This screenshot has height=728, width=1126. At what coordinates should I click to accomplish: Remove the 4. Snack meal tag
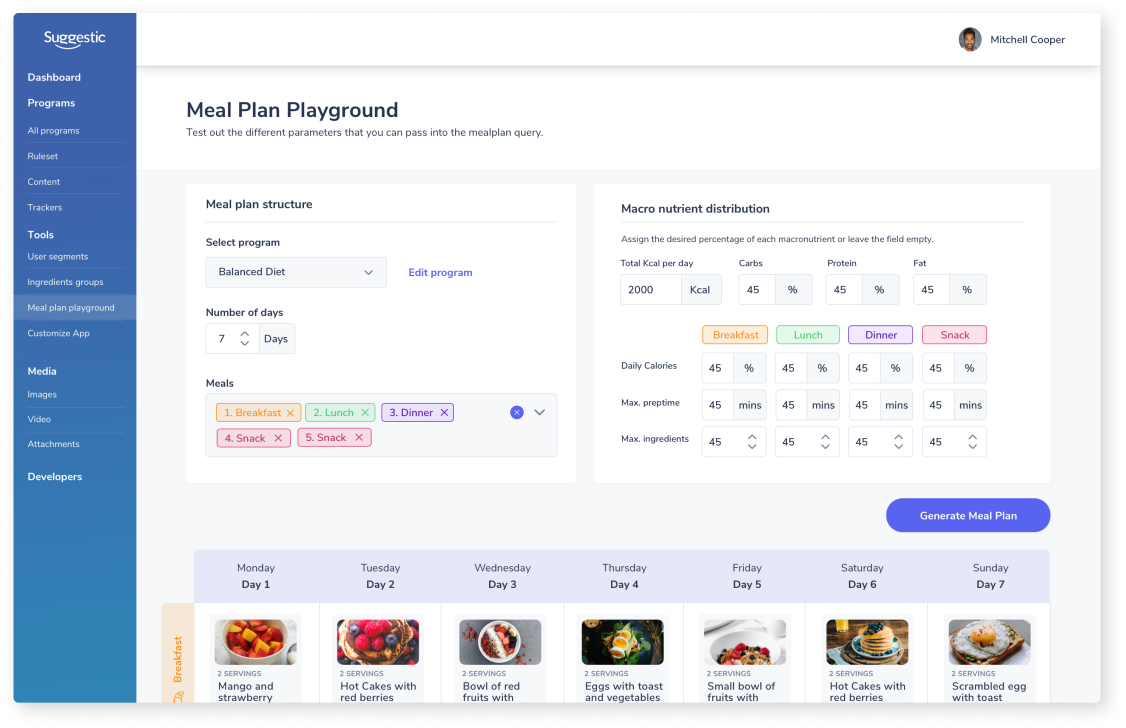[x=278, y=438]
